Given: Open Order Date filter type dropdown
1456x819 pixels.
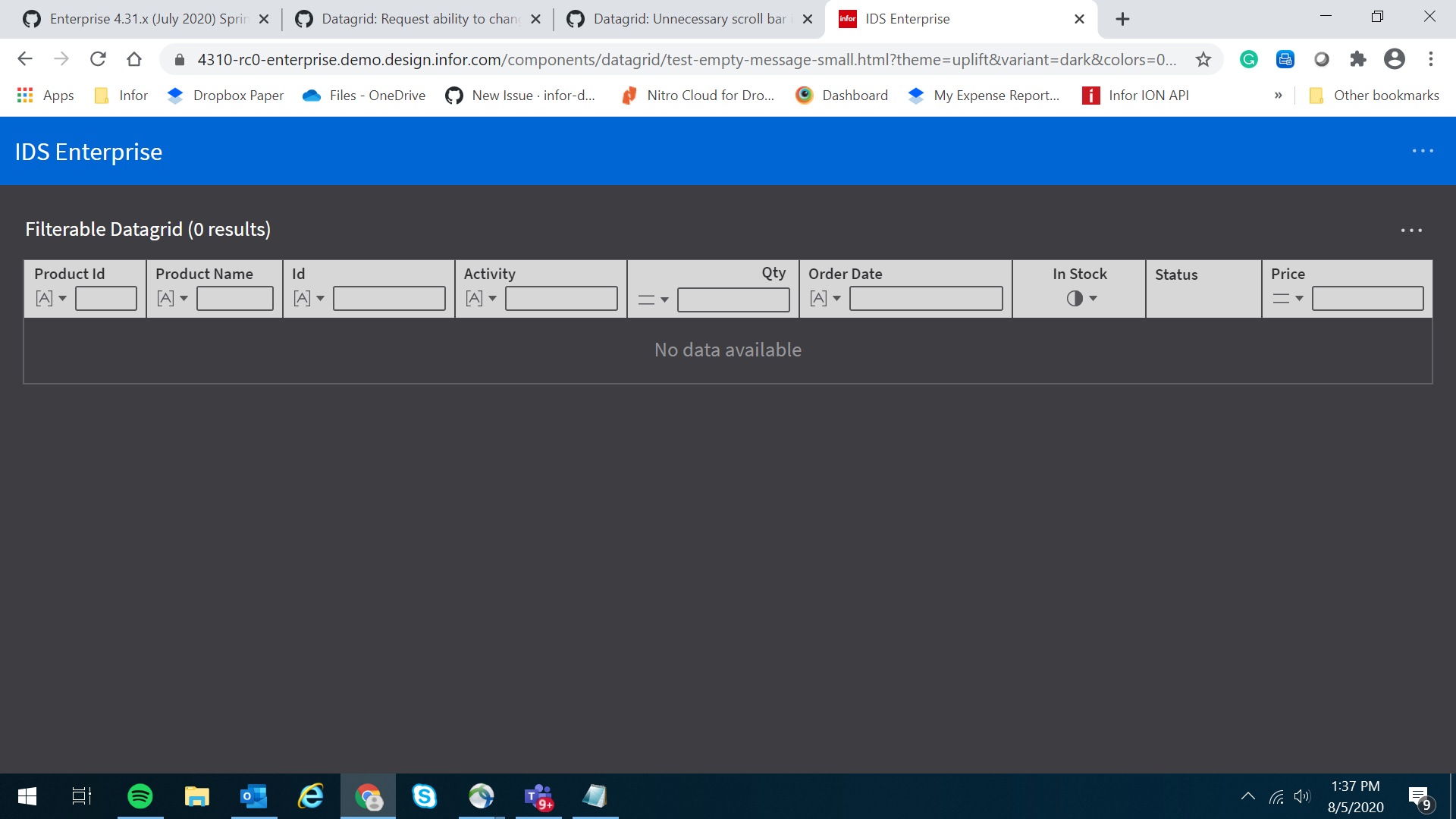Looking at the screenshot, I should tap(825, 299).
